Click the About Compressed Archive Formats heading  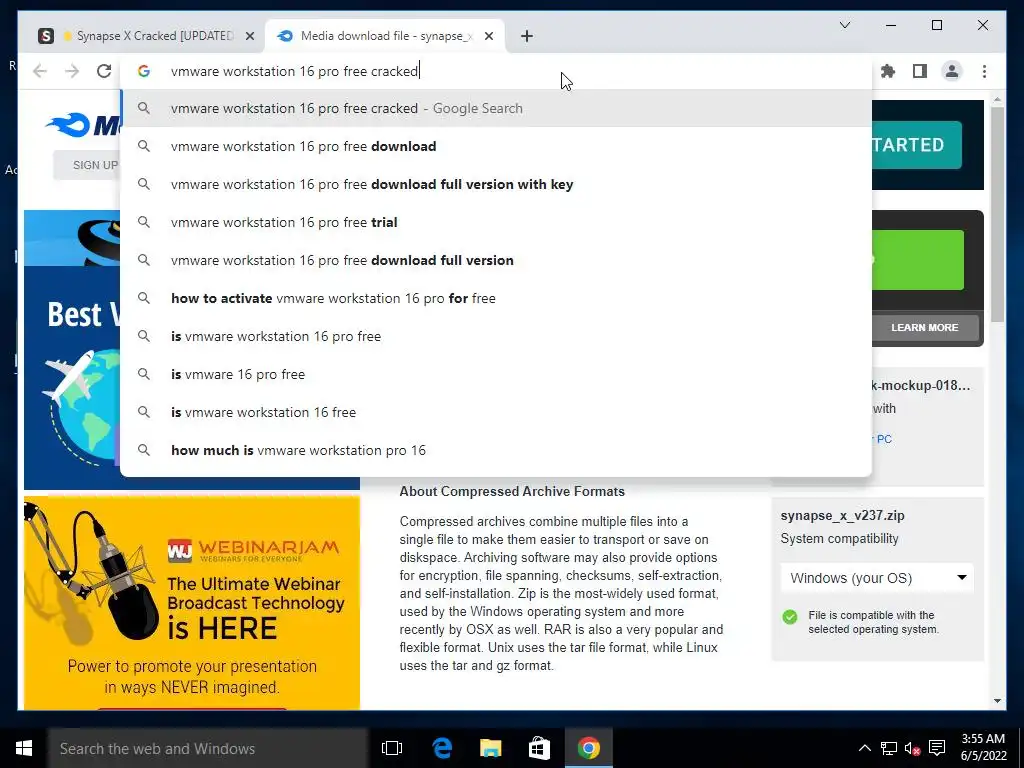tap(512, 491)
